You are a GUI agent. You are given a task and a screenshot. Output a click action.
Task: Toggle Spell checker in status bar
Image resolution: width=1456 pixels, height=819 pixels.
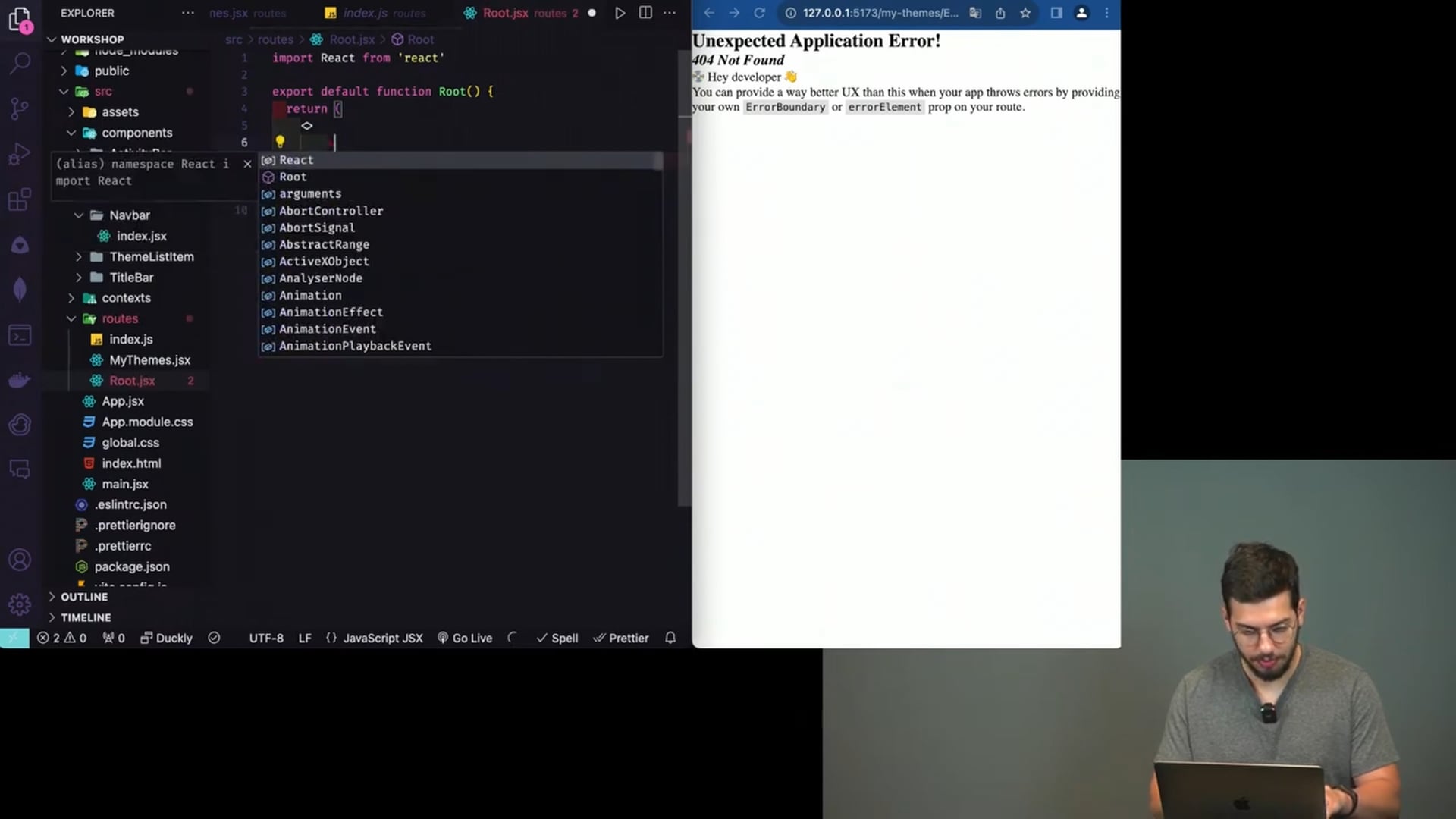(557, 638)
